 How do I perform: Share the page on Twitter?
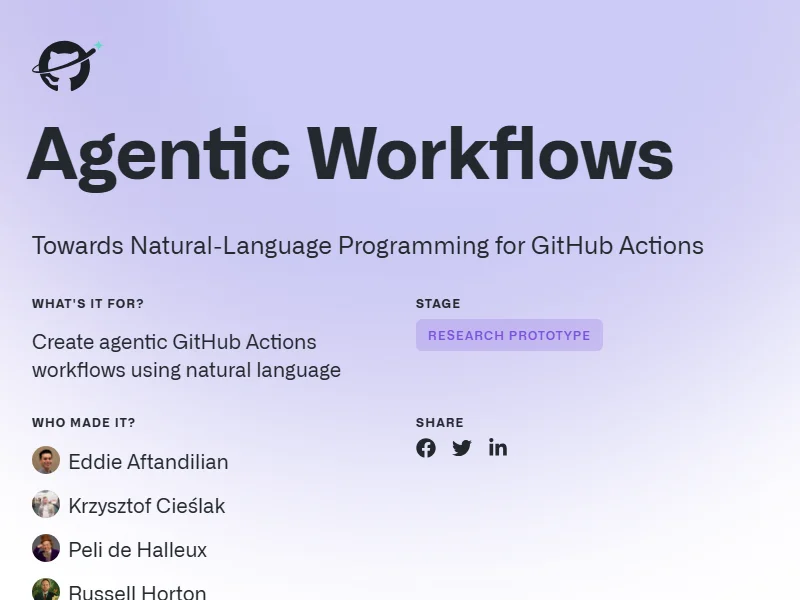[462, 448]
